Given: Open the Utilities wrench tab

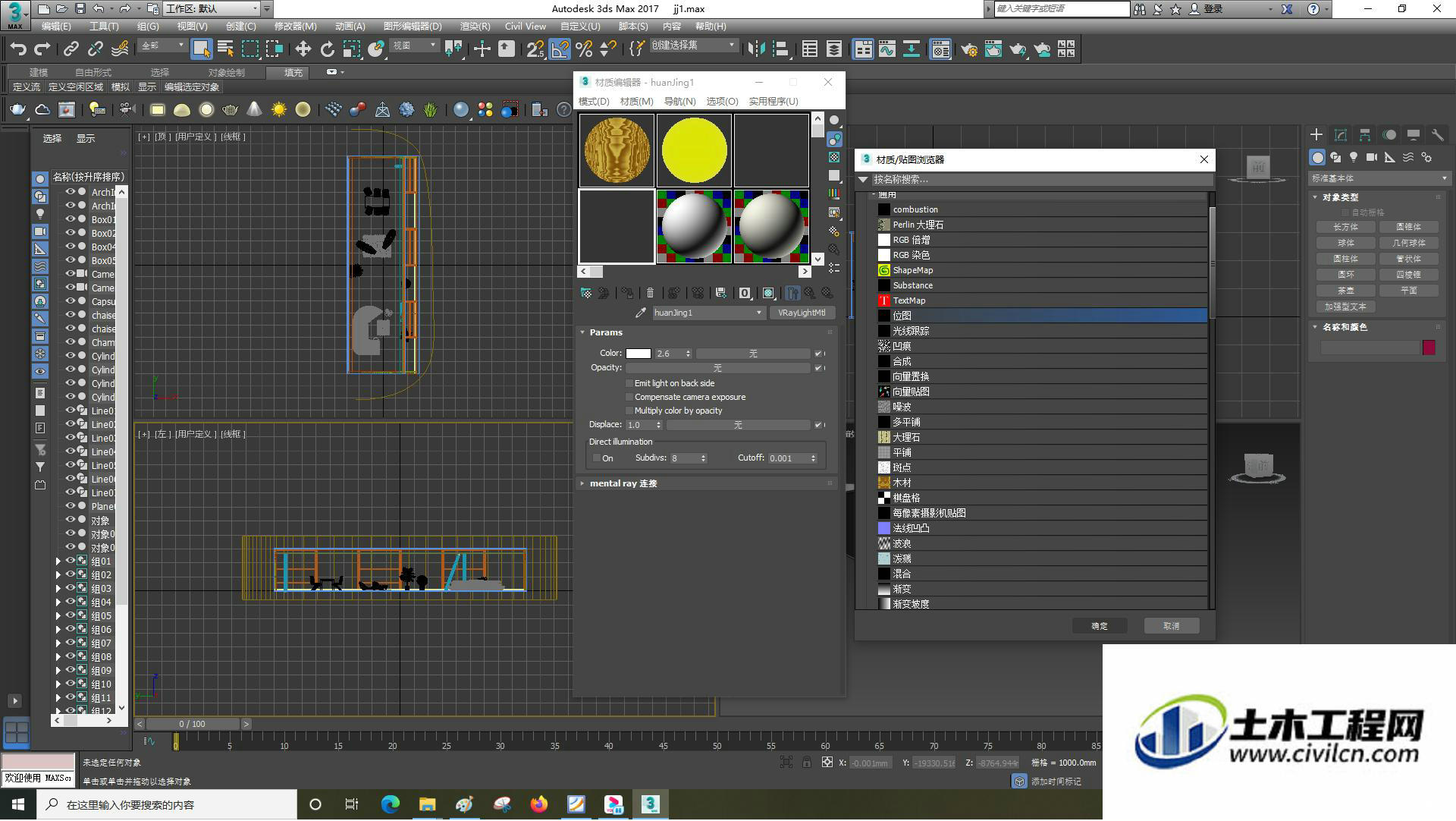Looking at the screenshot, I should pyautogui.click(x=1437, y=135).
